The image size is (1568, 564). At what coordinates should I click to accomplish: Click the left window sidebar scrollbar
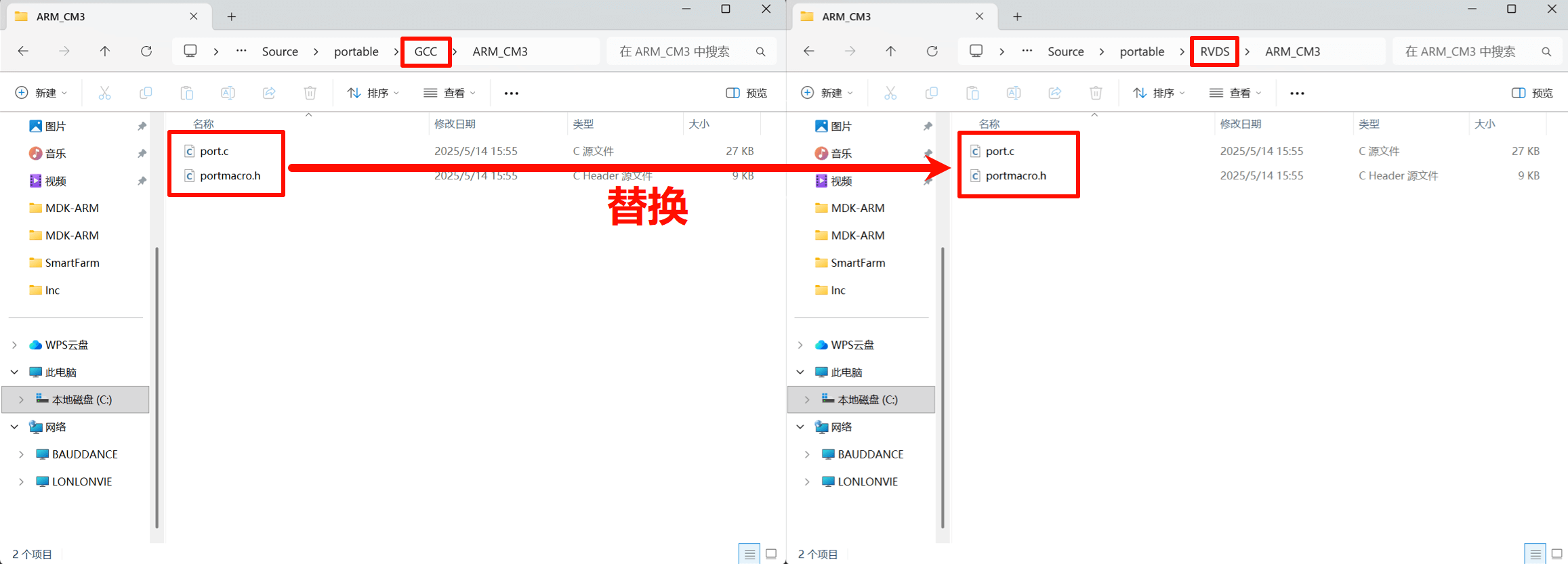(157, 387)
